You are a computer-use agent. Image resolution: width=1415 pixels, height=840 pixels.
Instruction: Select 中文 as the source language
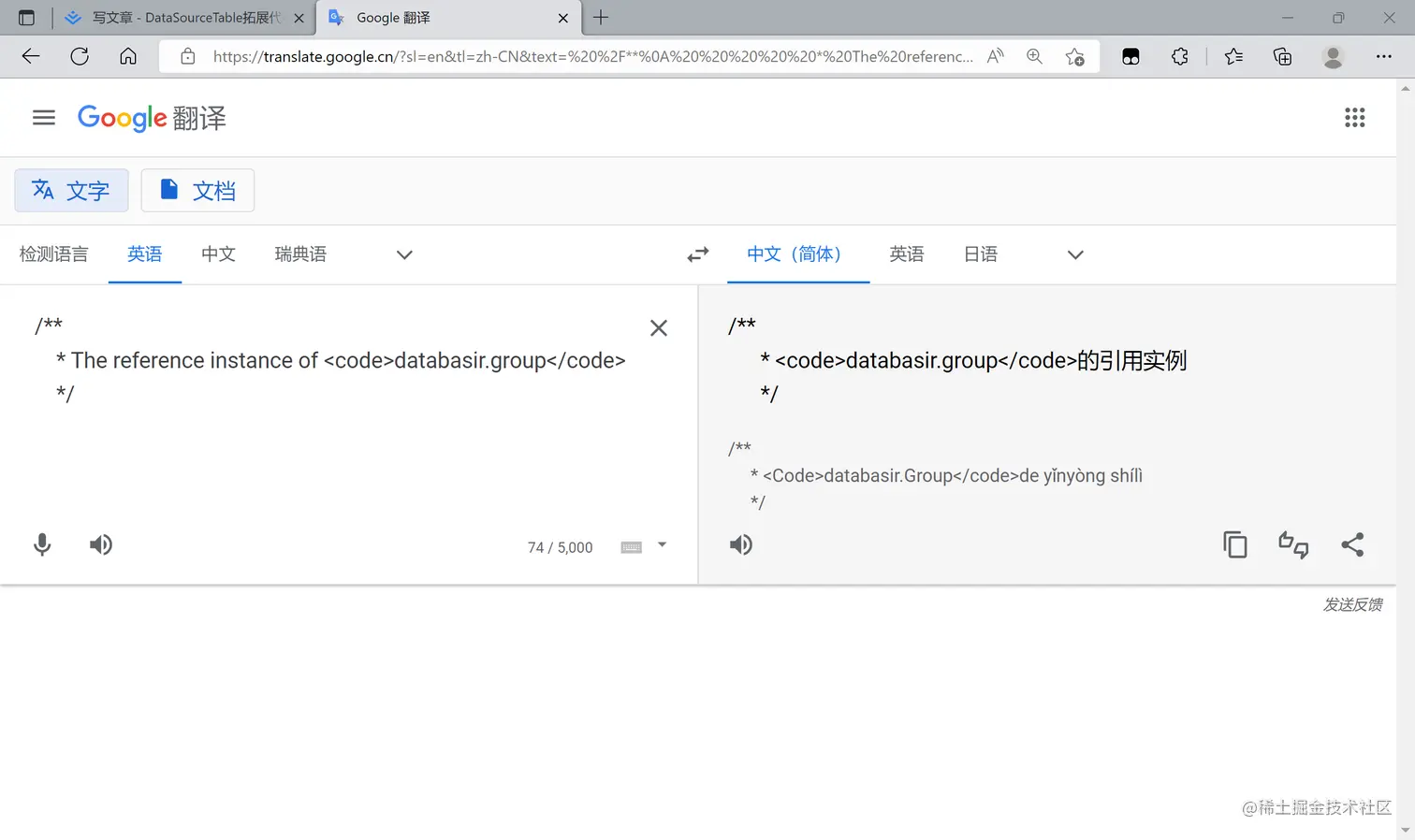218,254
